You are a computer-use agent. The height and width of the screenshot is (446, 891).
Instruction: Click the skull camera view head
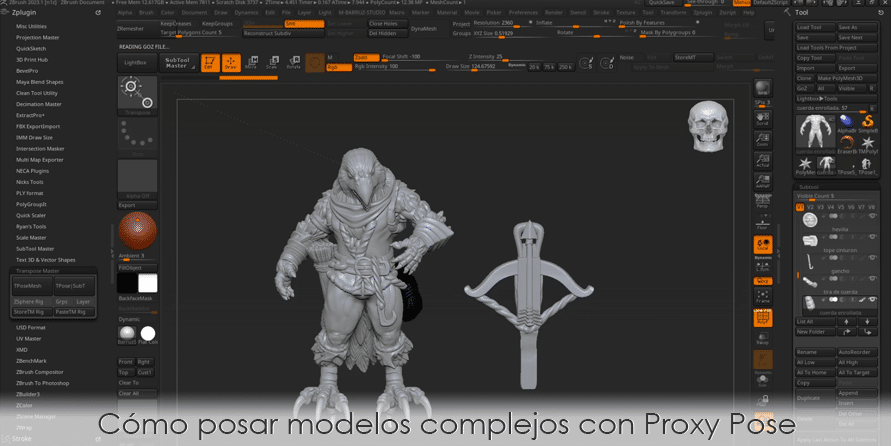[708, 126]
